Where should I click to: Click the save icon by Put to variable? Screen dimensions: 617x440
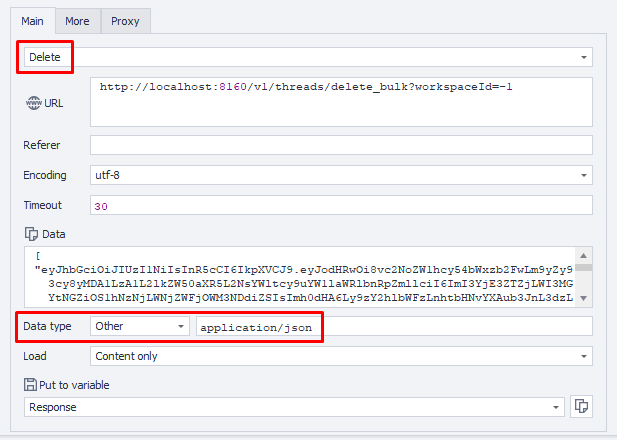(30, 385)
